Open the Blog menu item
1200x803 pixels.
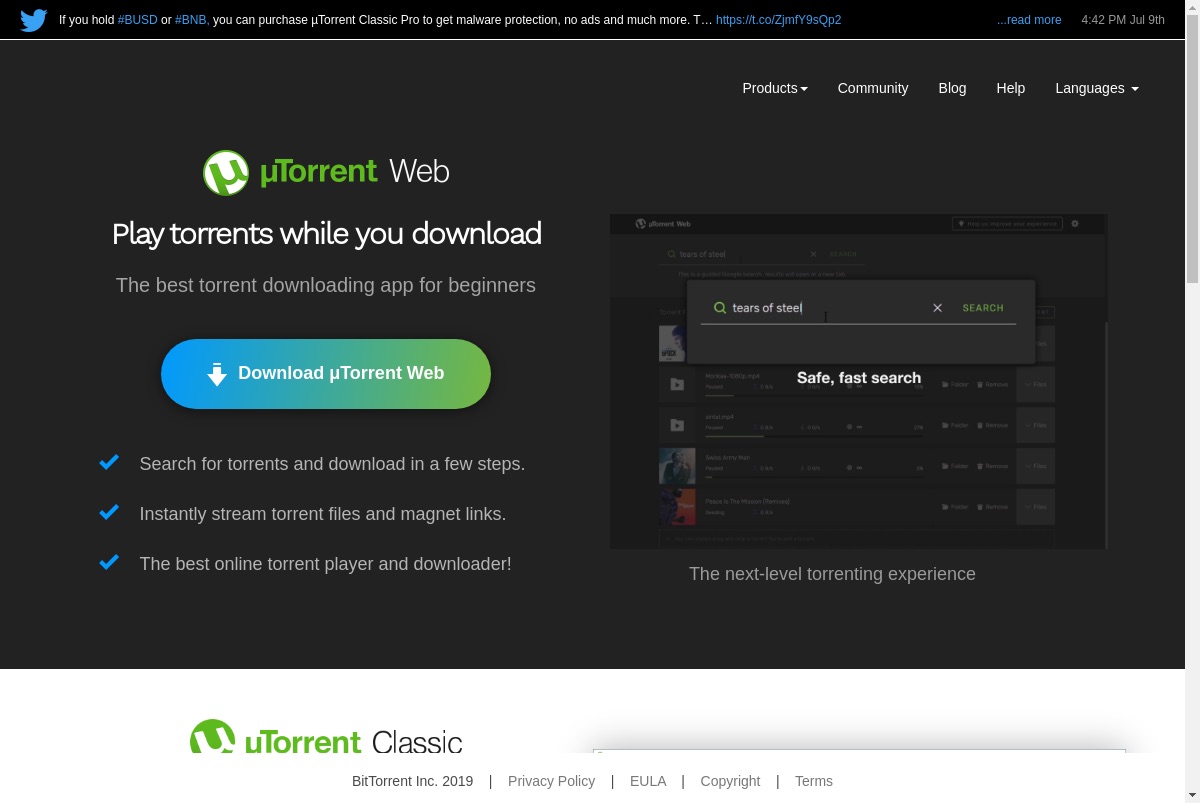click(952, 88)
